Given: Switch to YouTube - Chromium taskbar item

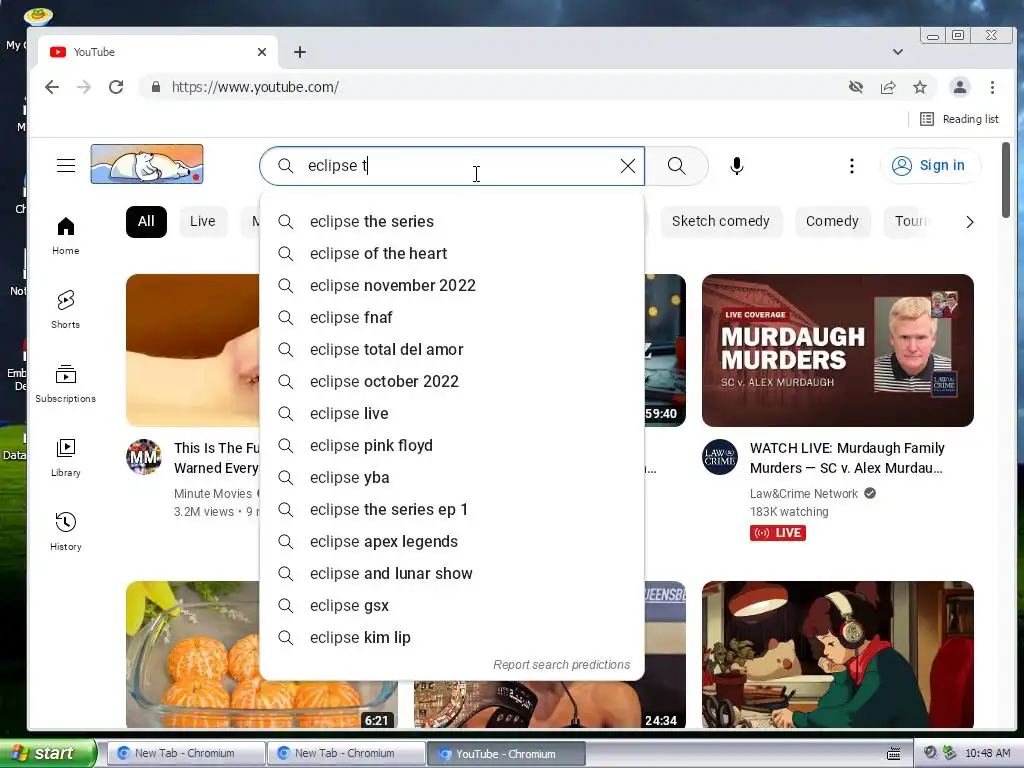Looking at the screenshot, I should tap(505, 754).
